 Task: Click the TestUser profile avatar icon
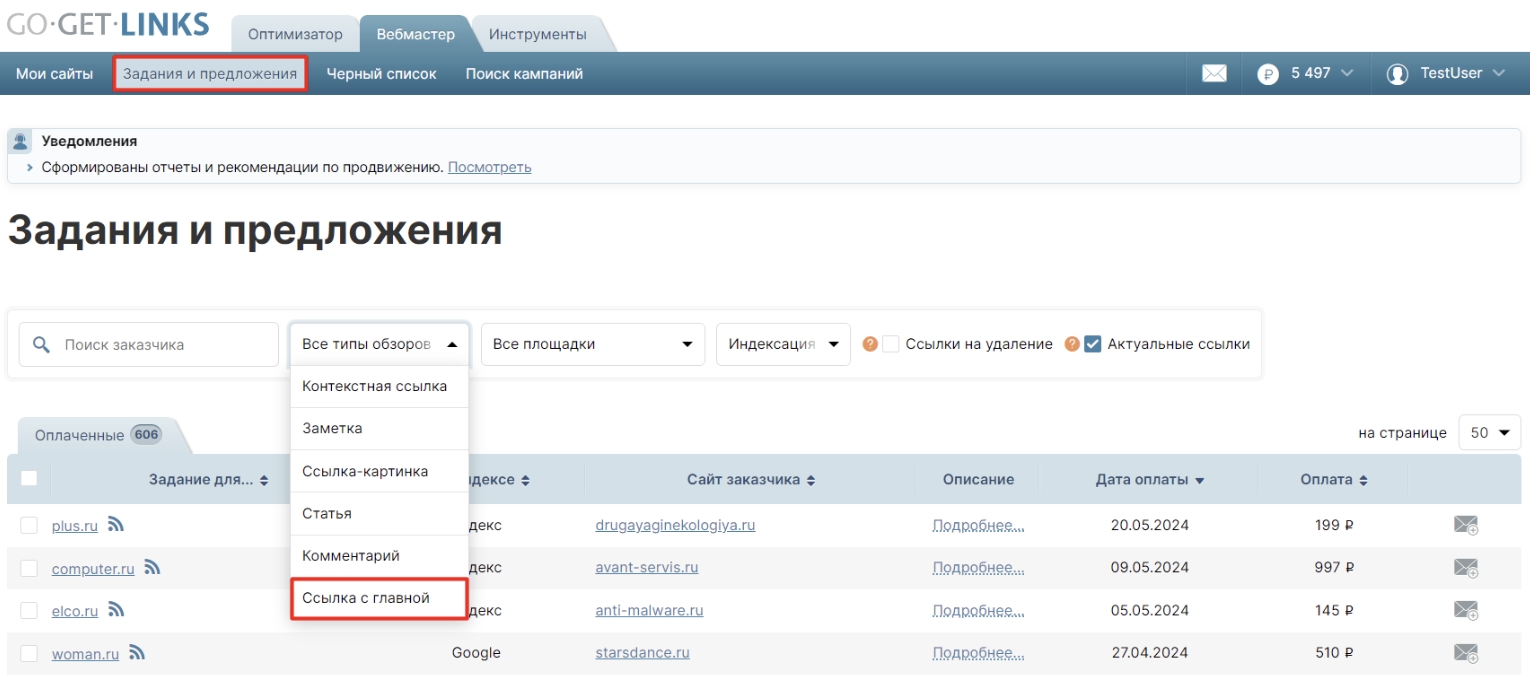[1397, 74]
